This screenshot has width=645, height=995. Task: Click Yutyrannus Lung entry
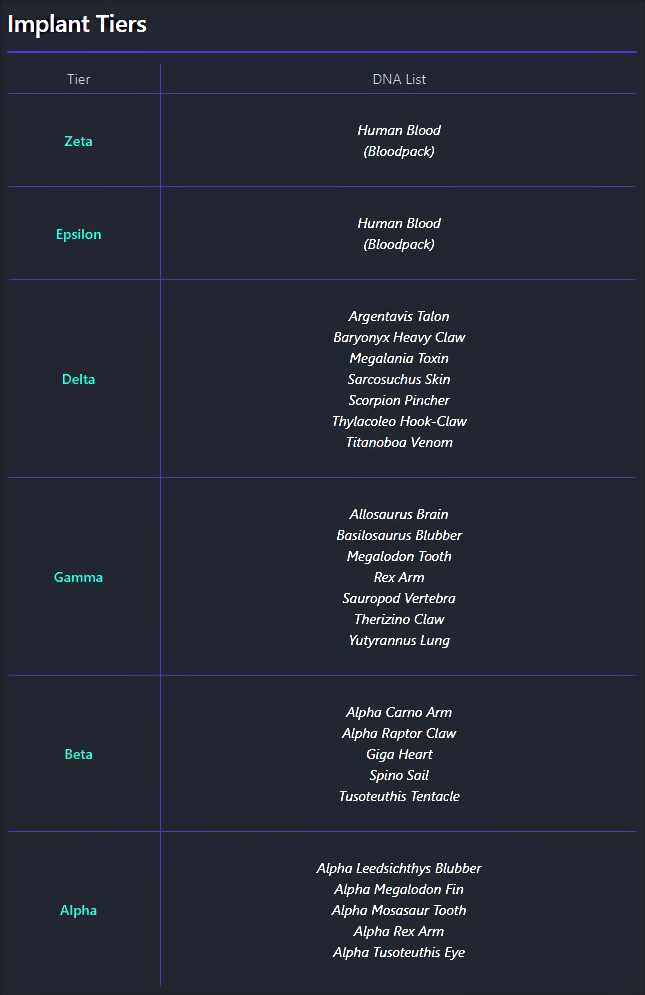tap(399, 640)
